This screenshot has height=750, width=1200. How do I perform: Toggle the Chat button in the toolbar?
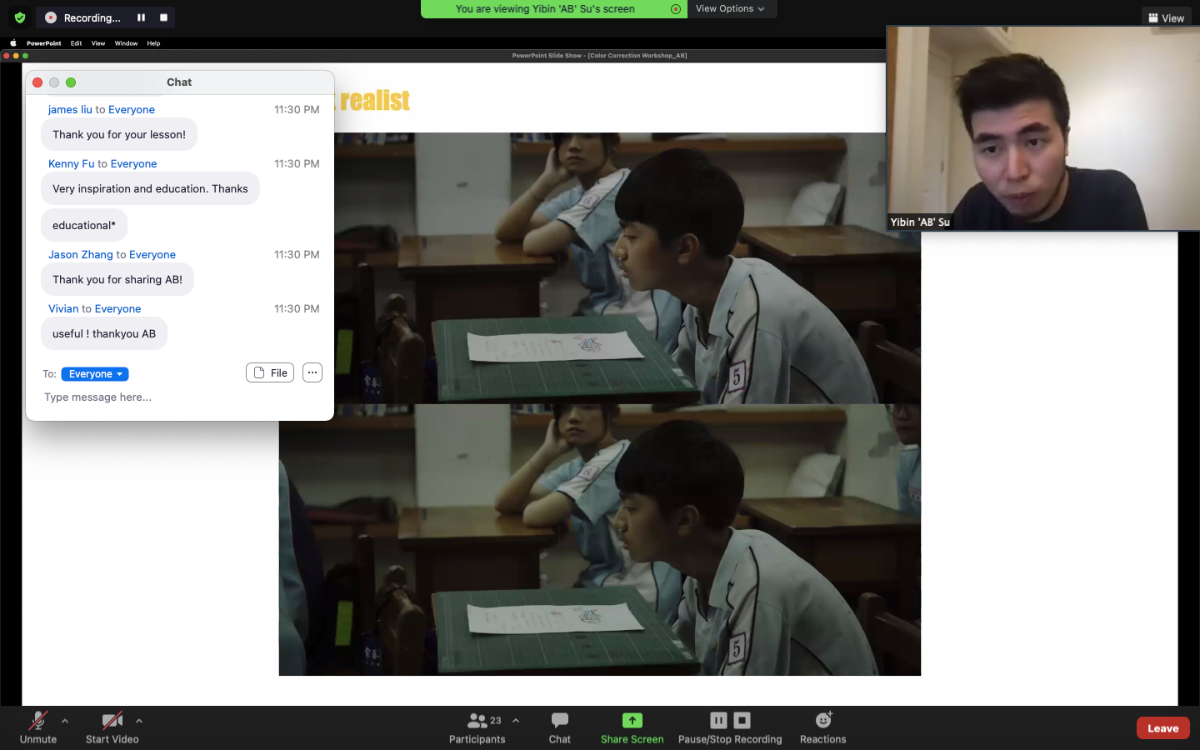point(560,727)
